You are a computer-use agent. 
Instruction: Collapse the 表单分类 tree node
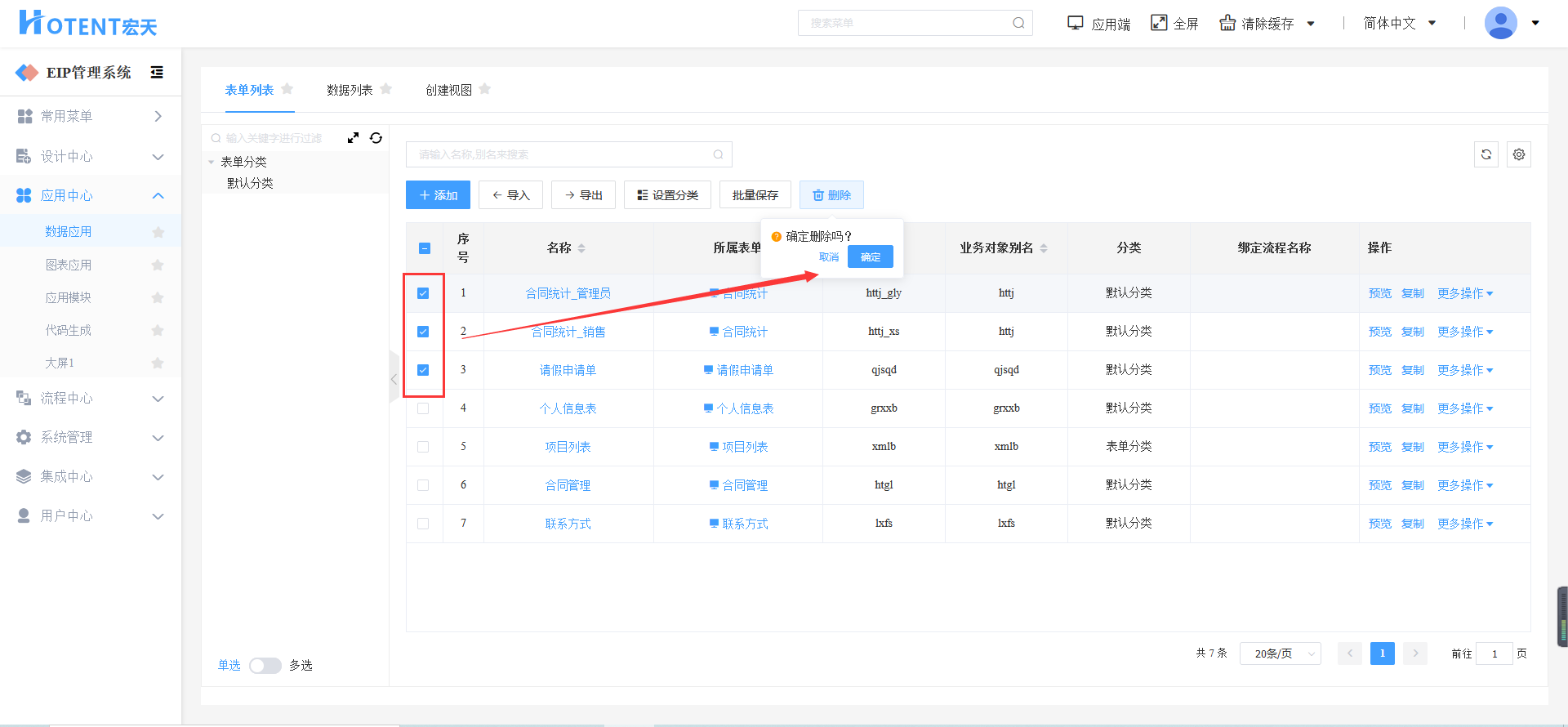click(212, 162)
